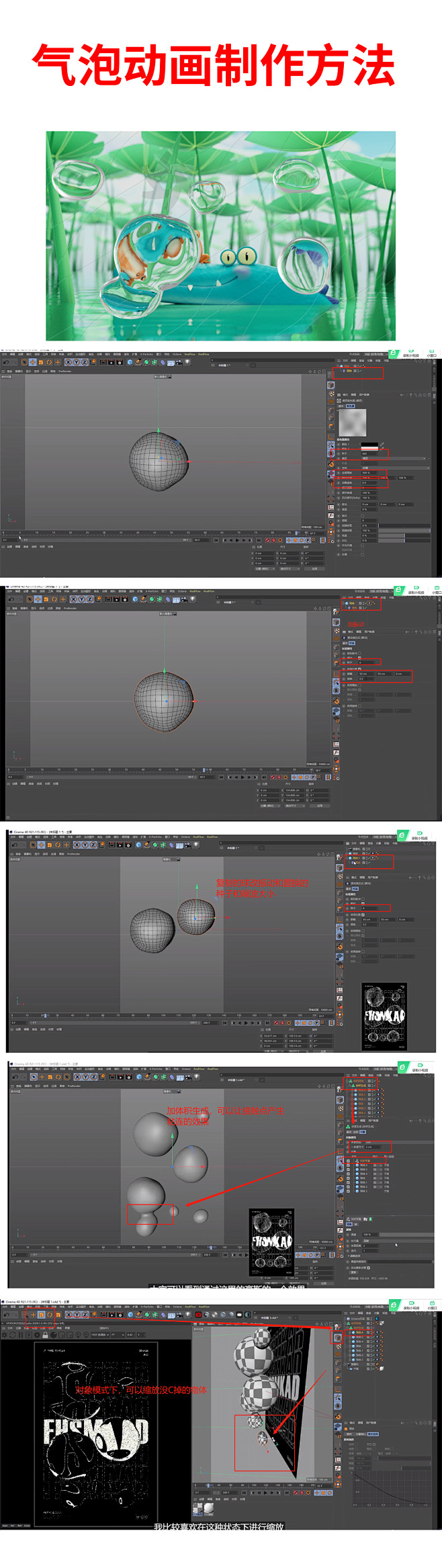
Task: Click red record keyframe button, first screenshot
Action: click(267, 540)
